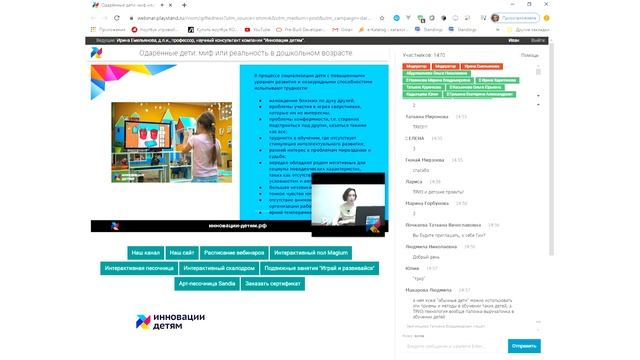This screenshot has height=360, width=640.
Task: Open Арт-песочница Sandia
Action: coord(207,284)
